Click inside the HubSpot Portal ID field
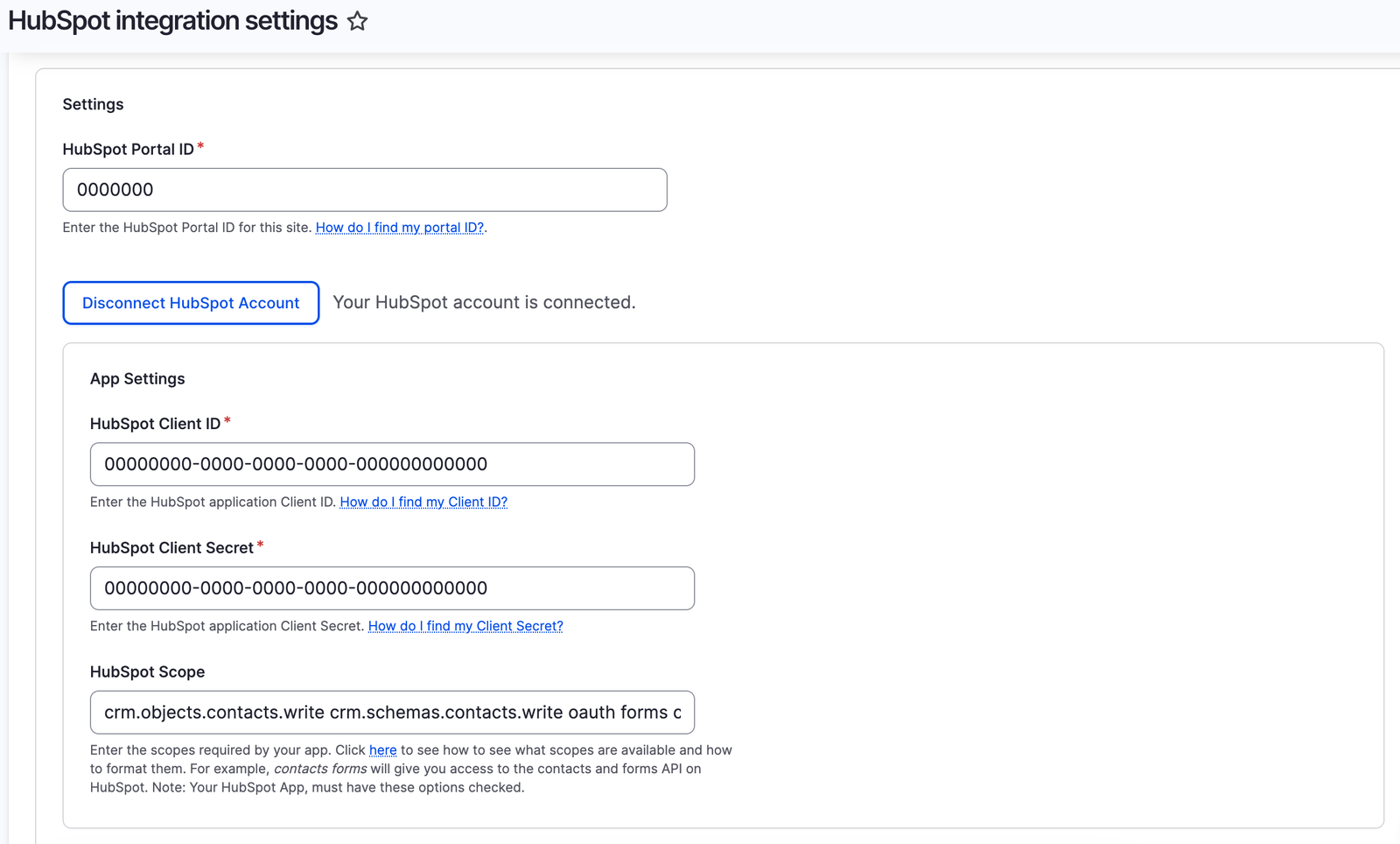 click(x=364, y=189)
